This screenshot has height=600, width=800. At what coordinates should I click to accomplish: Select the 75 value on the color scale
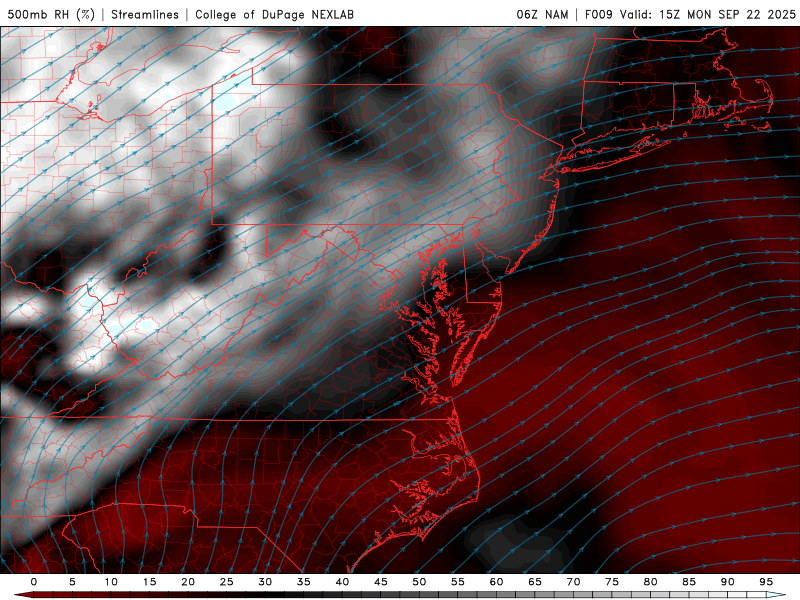click(x=612, y=582)
